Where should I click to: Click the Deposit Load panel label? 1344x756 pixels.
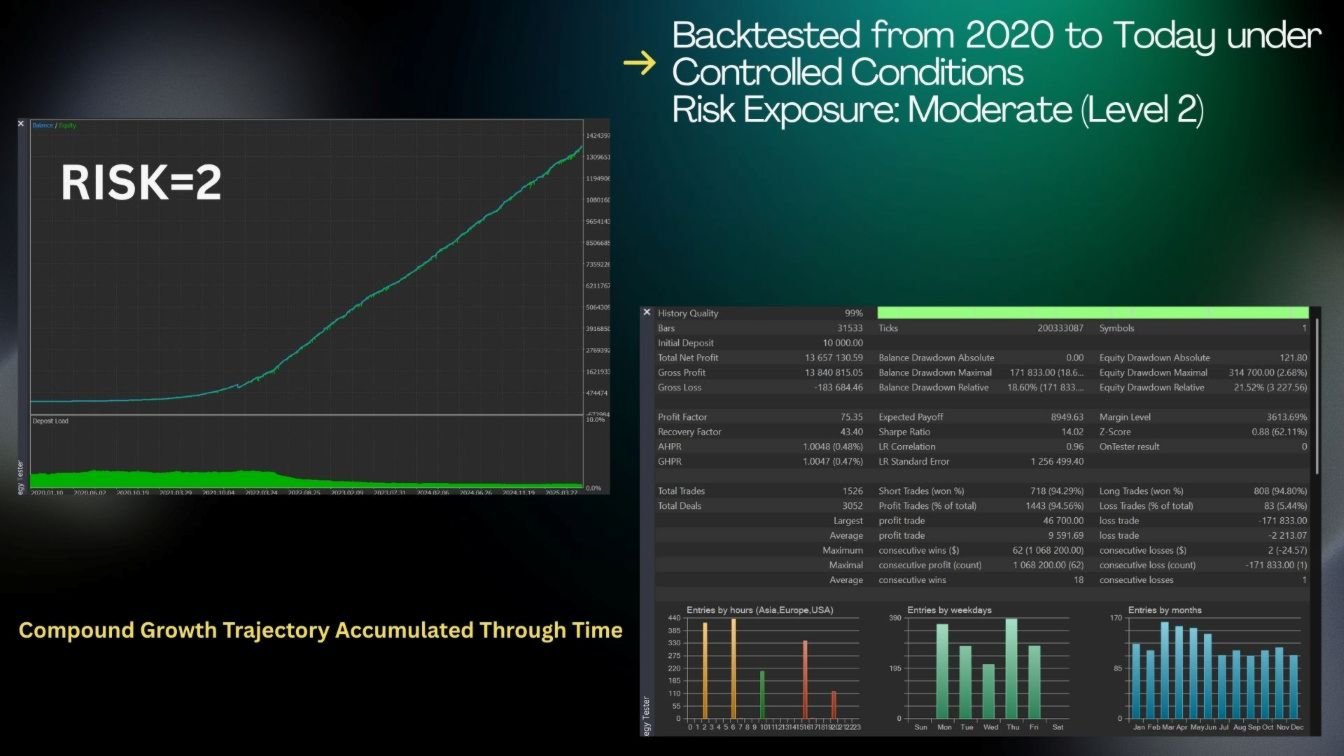[x=49, y=421]
